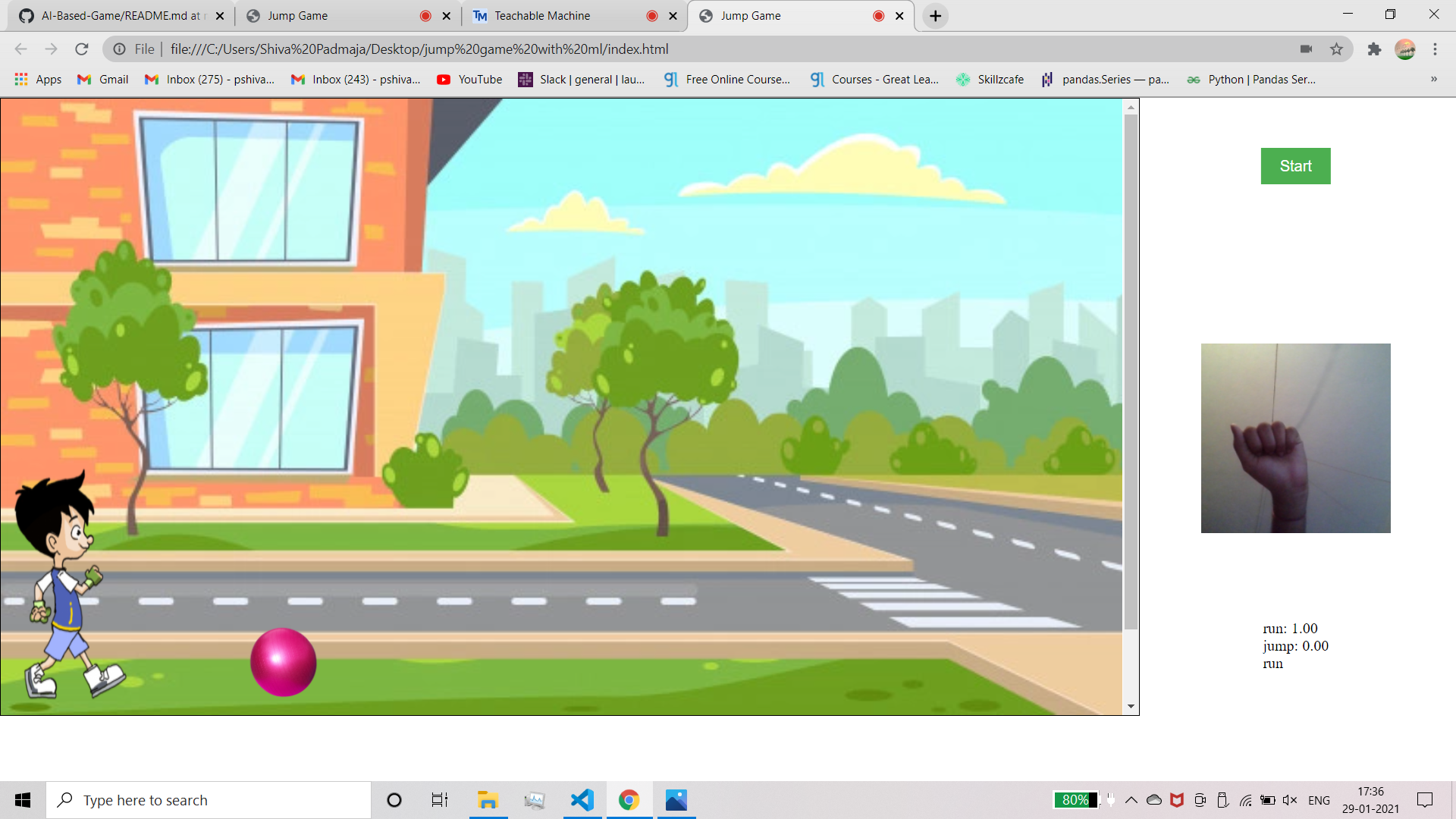Viewport: 1456px width, 819px height.
Task: Open Visual Studio Code from taskbar
Action: 582,800
